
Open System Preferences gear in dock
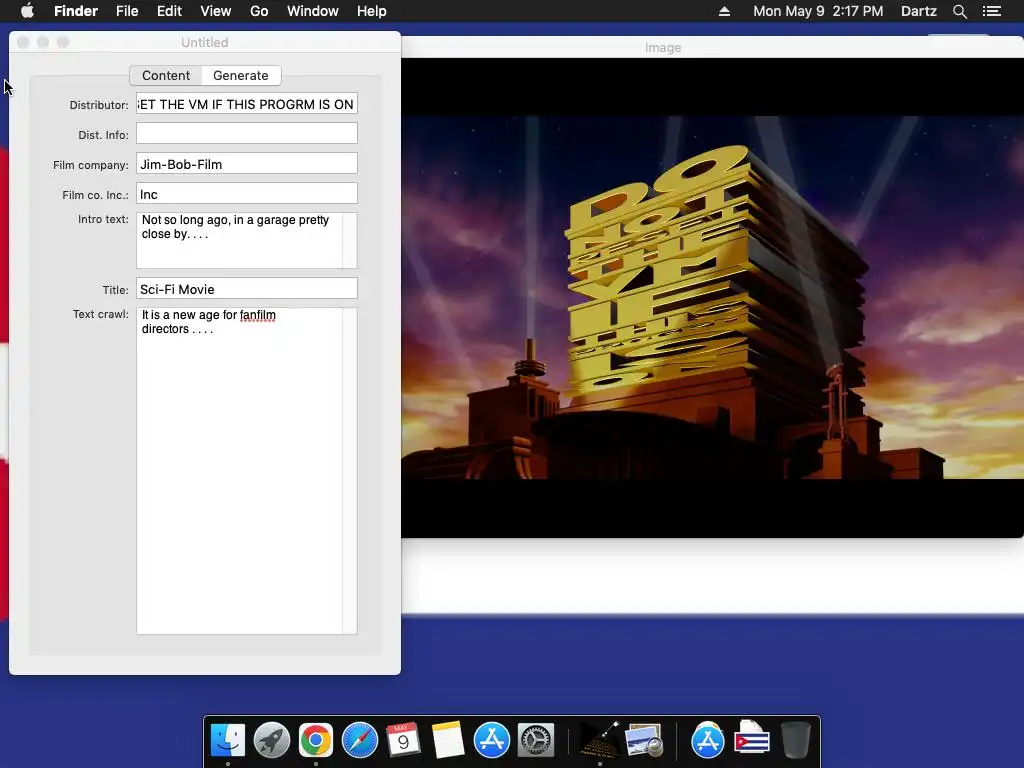coord(536,740)
